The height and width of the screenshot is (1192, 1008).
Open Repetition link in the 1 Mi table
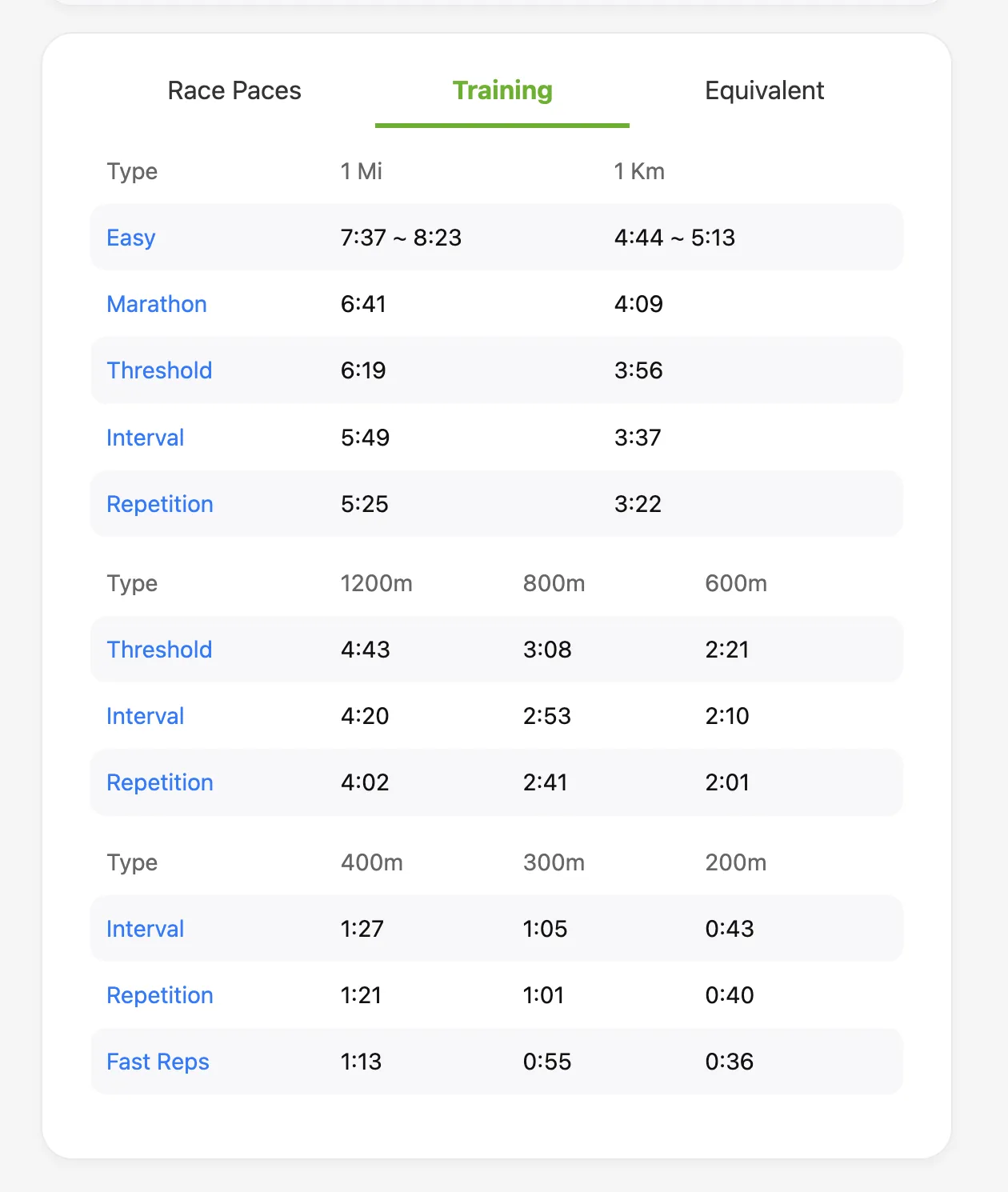point(160,504)
